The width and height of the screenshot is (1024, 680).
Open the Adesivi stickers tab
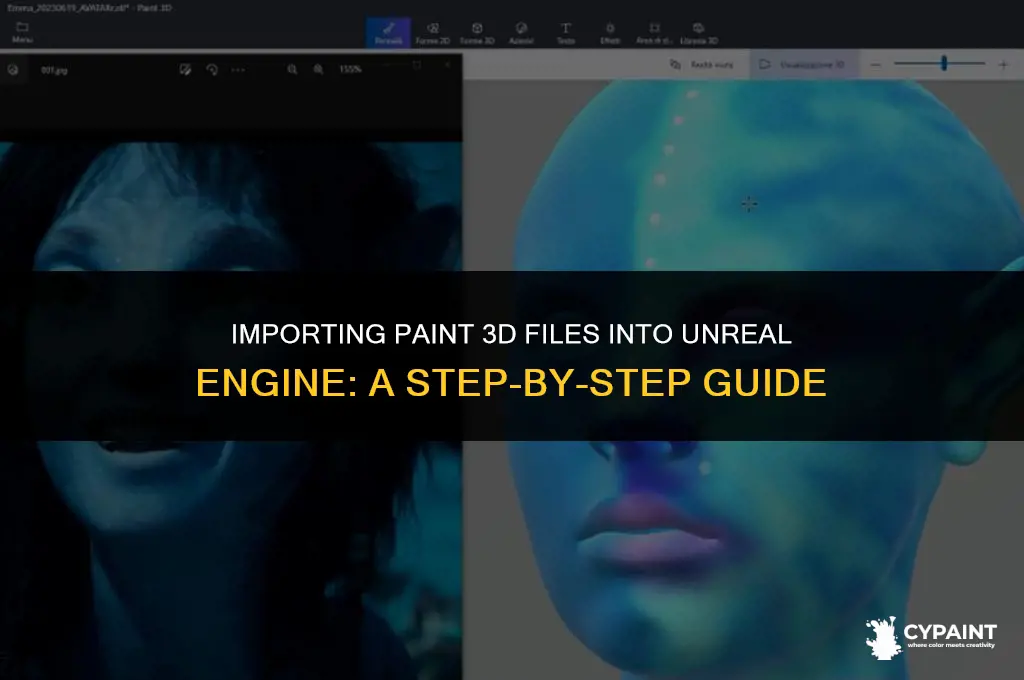click(x=521, y=33)
